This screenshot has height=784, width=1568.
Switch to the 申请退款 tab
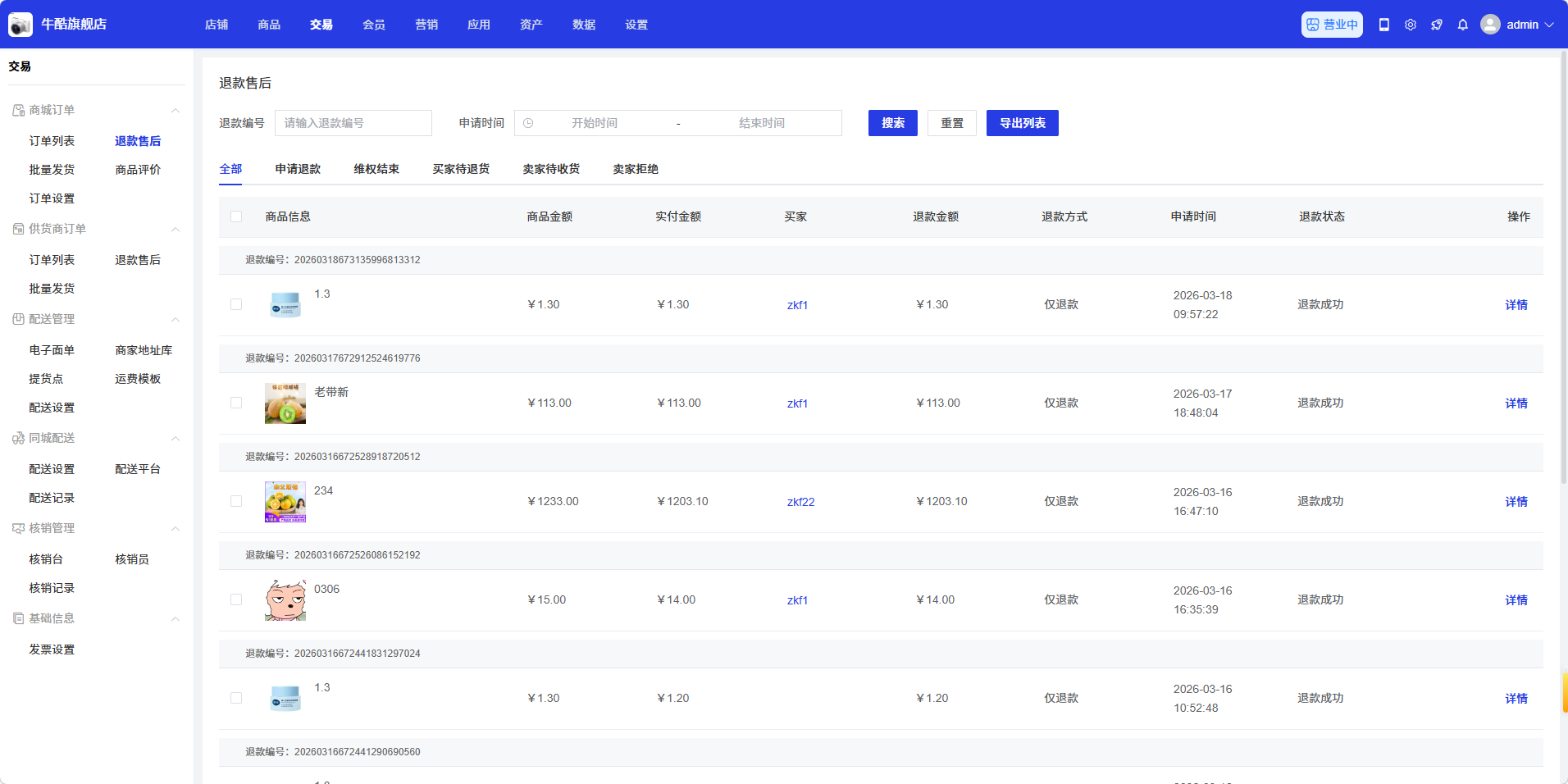(x=298, y=169)
